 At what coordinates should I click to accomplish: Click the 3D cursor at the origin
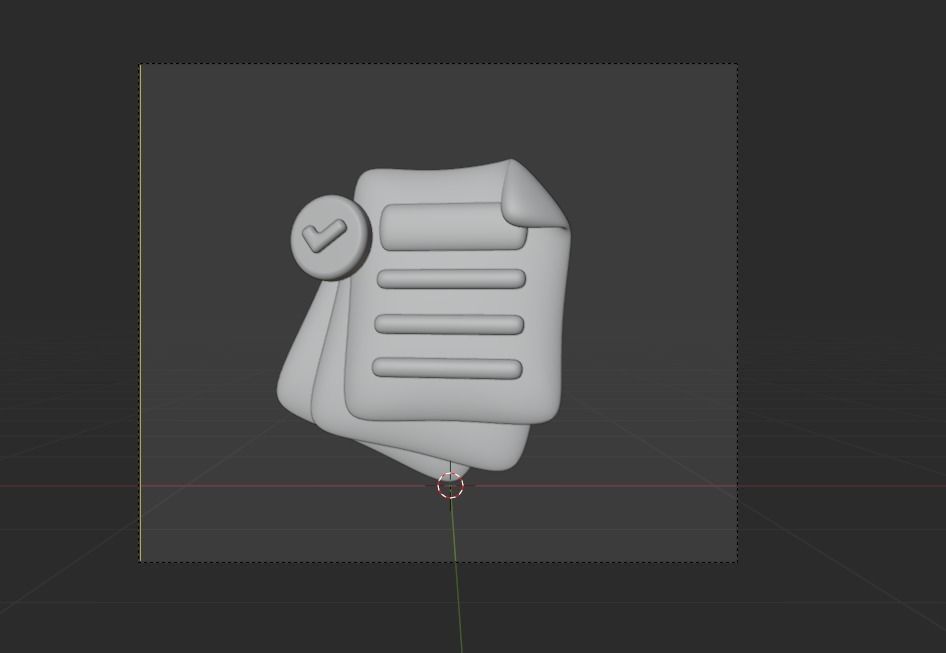tap(450, 485)
